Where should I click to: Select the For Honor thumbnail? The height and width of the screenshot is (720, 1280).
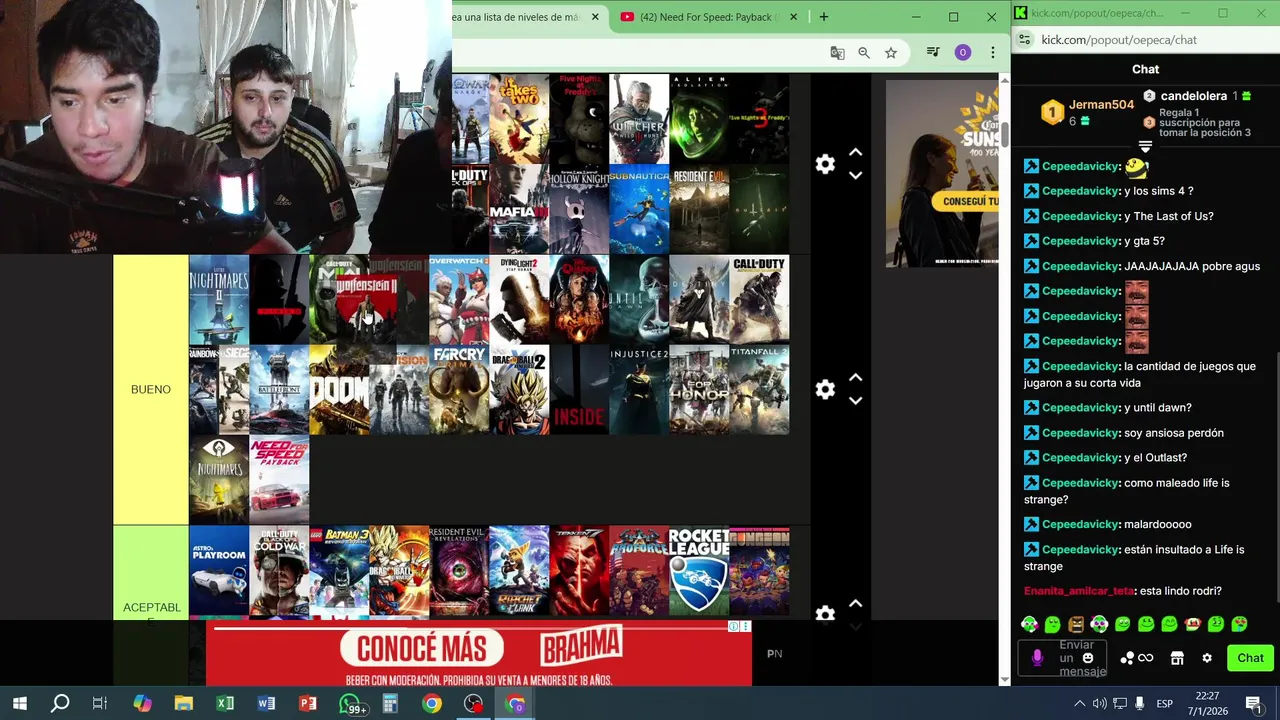pyautogui.click(x=699, y=390)
